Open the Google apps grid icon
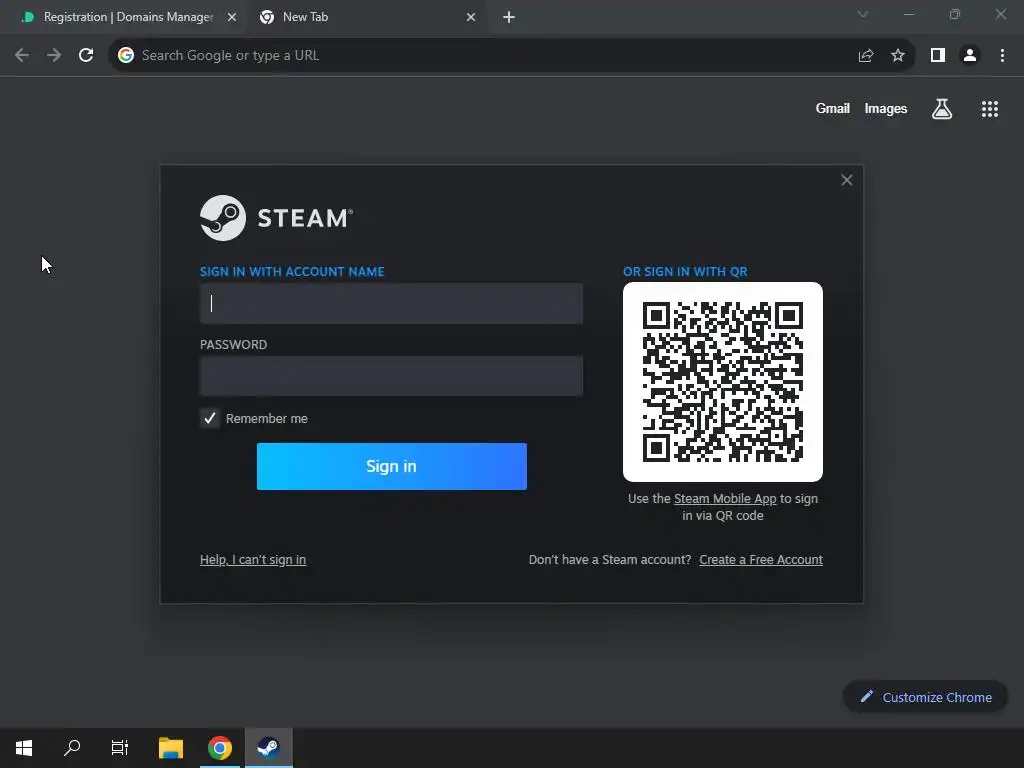 coord(990,109)
